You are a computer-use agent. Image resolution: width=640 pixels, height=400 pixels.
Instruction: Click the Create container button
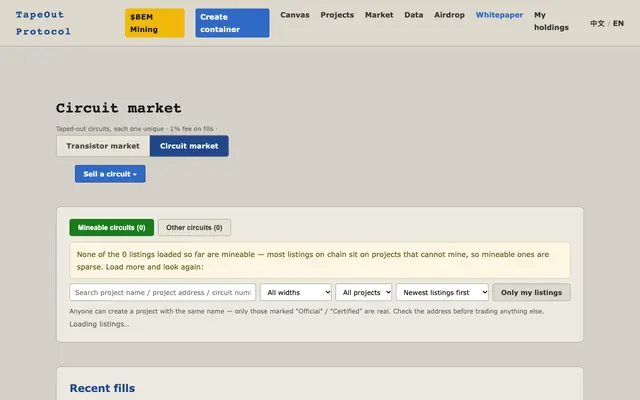coord(232,23)
